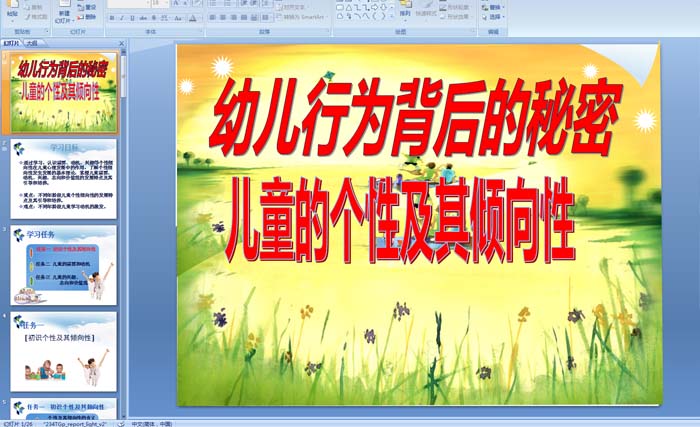
Task: Select slide 1 thumbnail
Action: 63,92
